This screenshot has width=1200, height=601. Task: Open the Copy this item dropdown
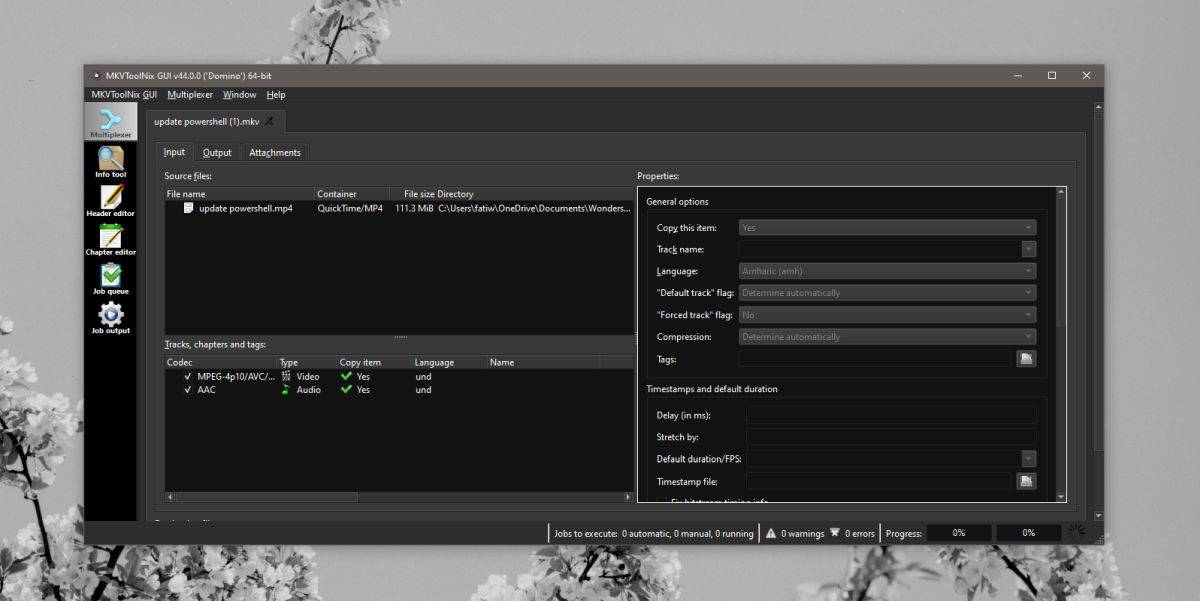[887, 227]
